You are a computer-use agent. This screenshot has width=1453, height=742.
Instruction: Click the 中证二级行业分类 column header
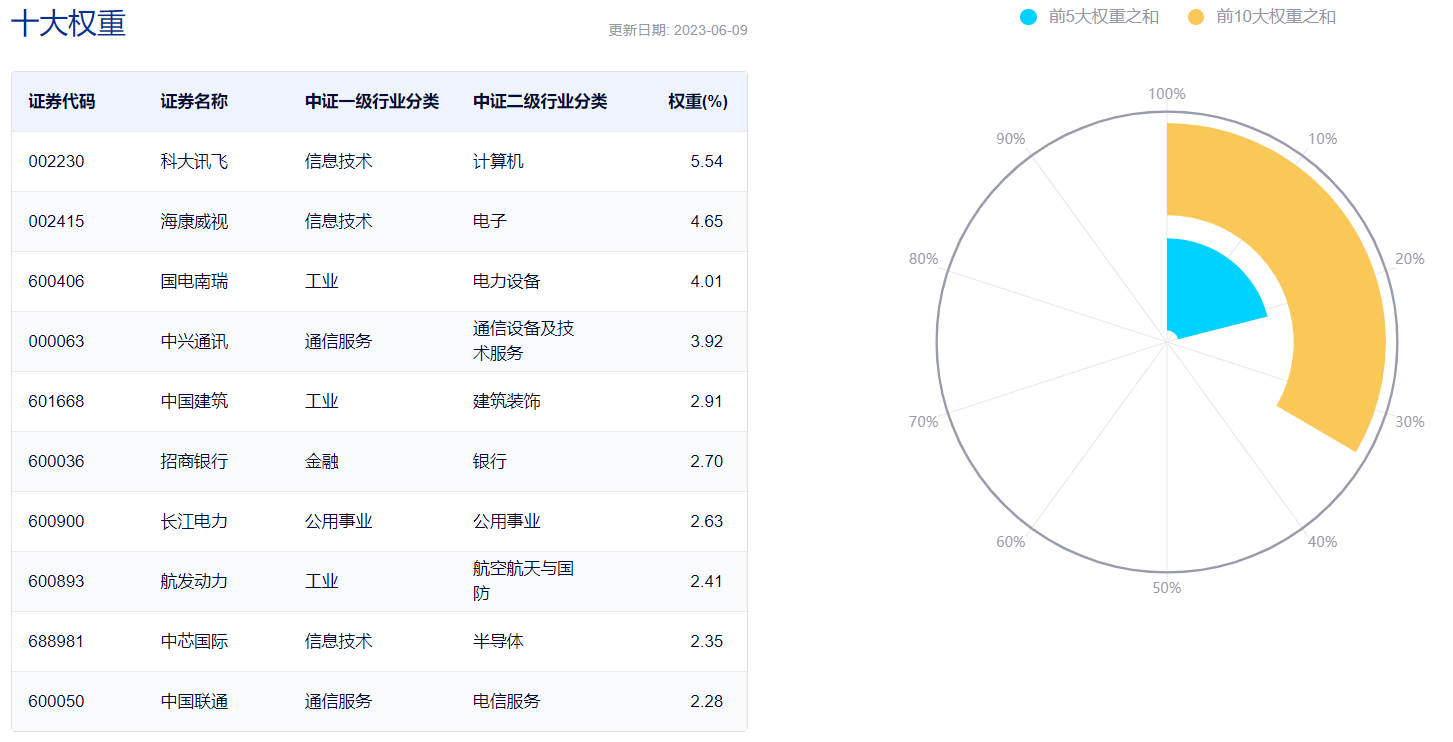point(540,102)
